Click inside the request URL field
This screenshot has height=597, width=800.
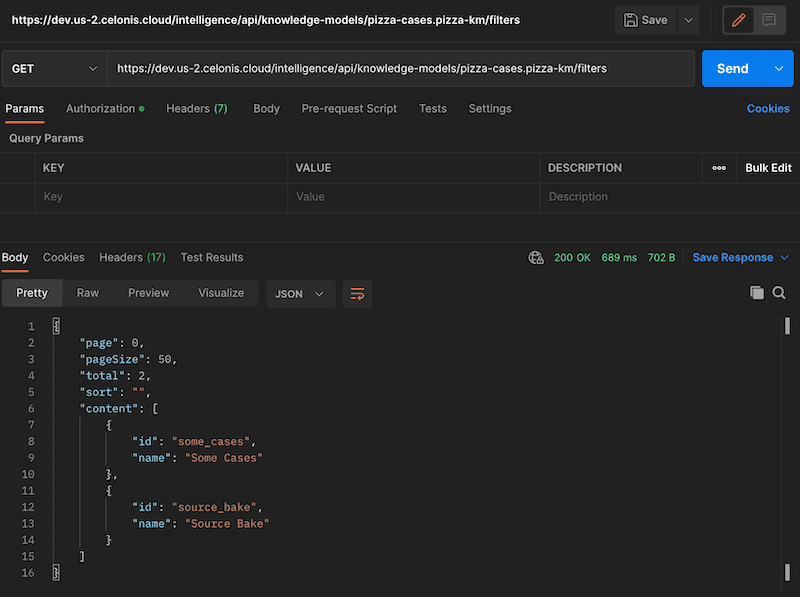coord(400,69)
